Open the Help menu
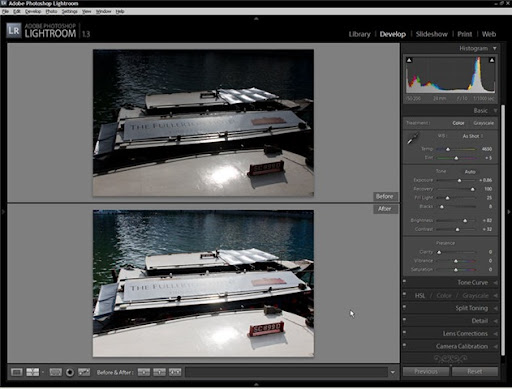 pos(120,11)
